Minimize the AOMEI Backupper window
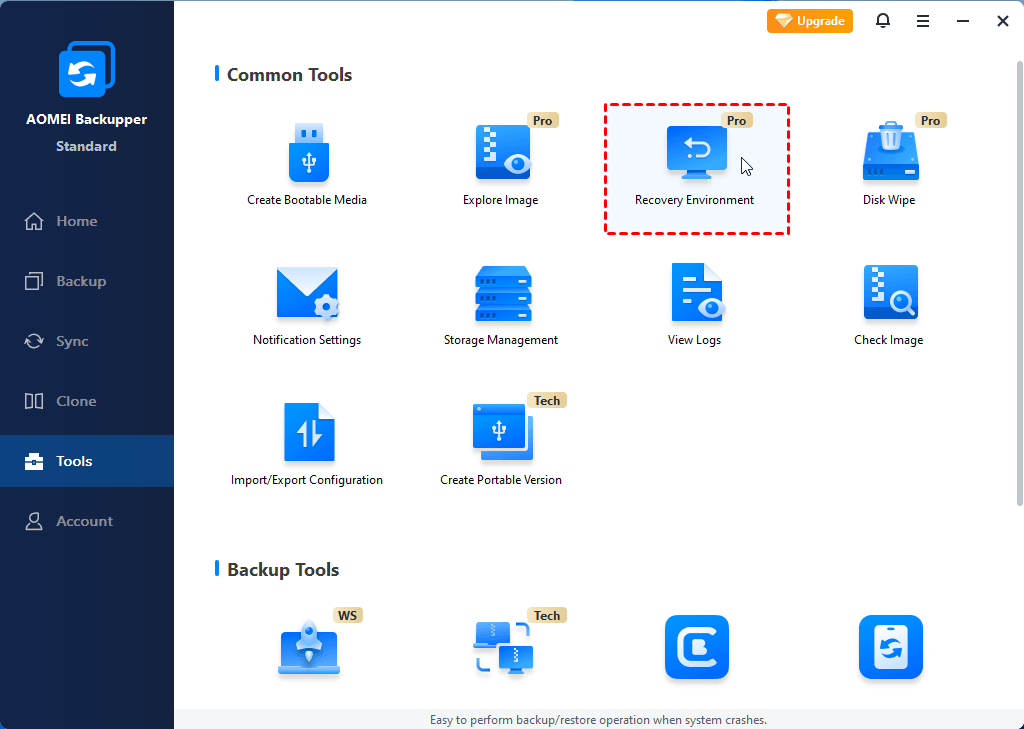1024x729 pixels. 963,22
